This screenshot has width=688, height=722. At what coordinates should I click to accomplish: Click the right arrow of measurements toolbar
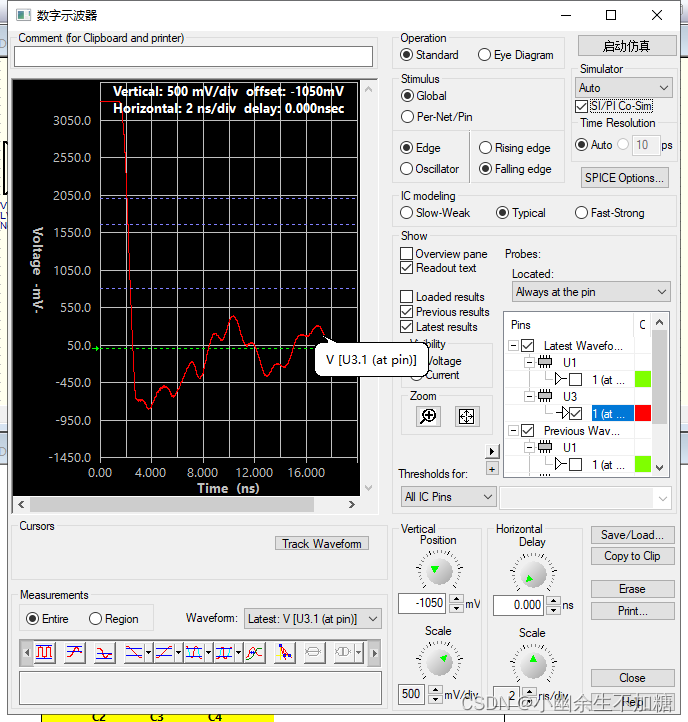tap(374, 653)
